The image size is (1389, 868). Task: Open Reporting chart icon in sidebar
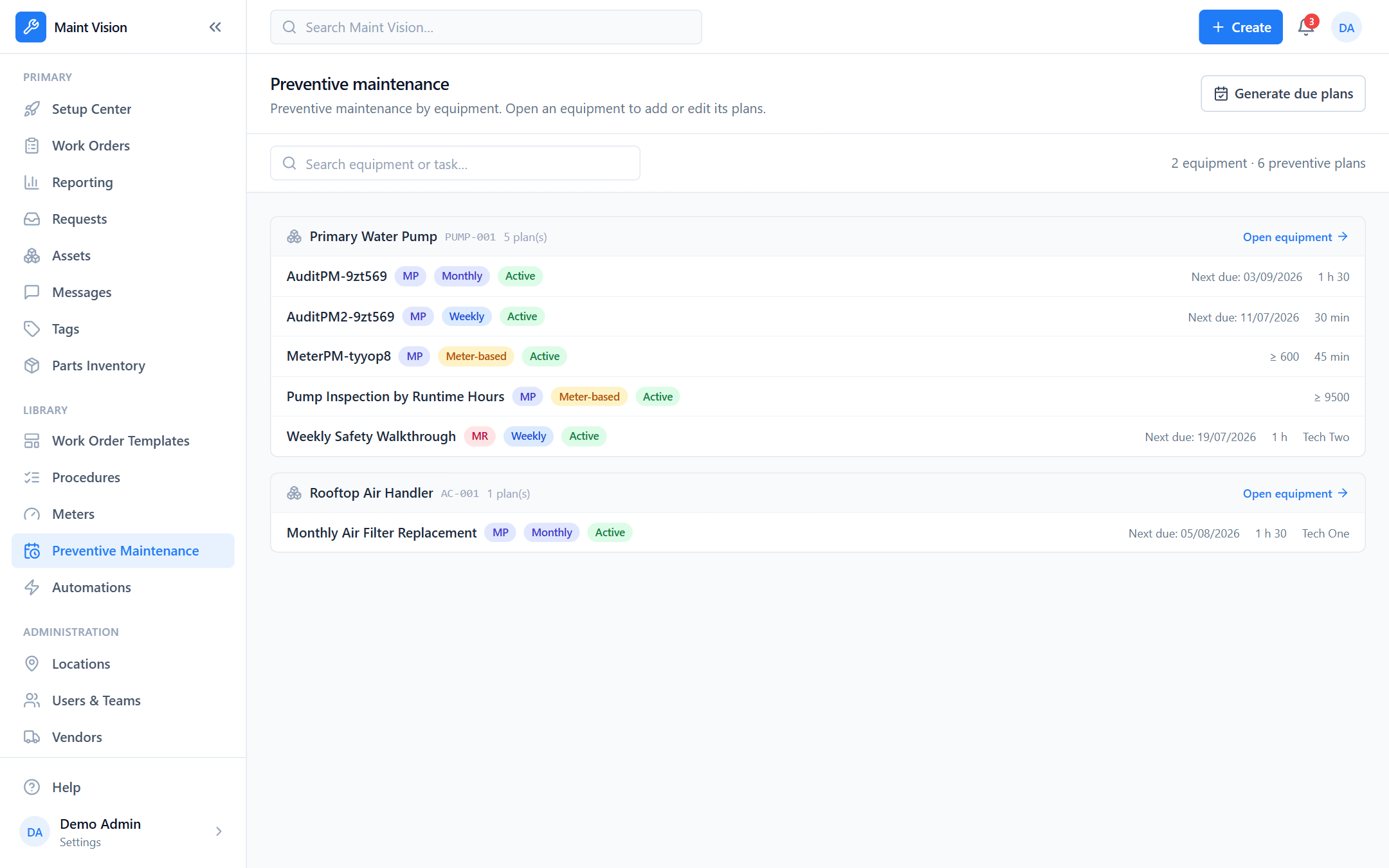tap(32, 183)
